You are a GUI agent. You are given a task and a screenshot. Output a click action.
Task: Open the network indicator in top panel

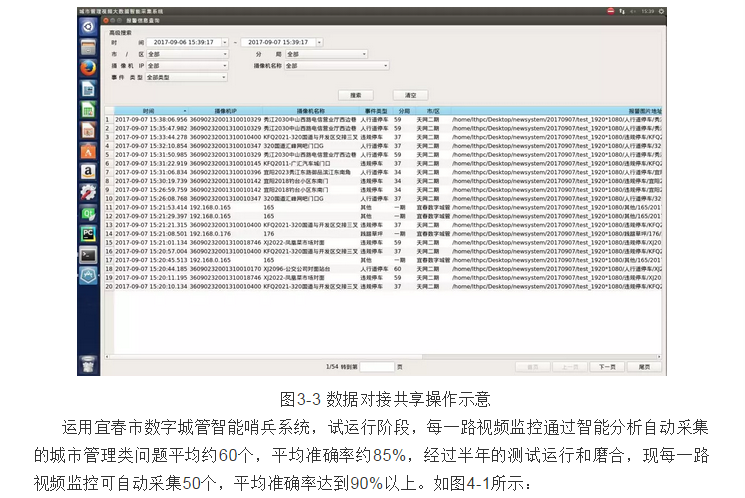point(622,11)
